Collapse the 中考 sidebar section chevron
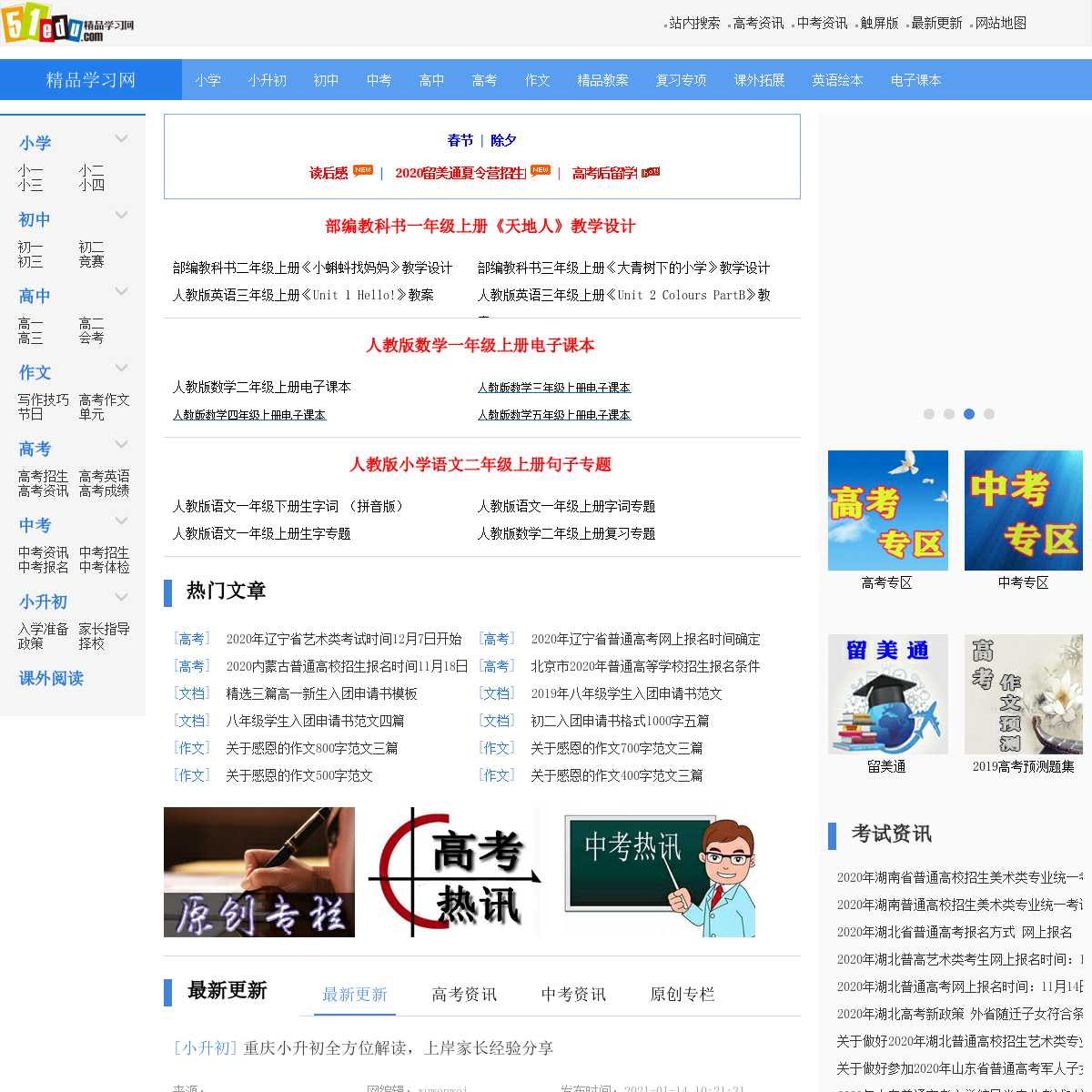 click(121, 521)
